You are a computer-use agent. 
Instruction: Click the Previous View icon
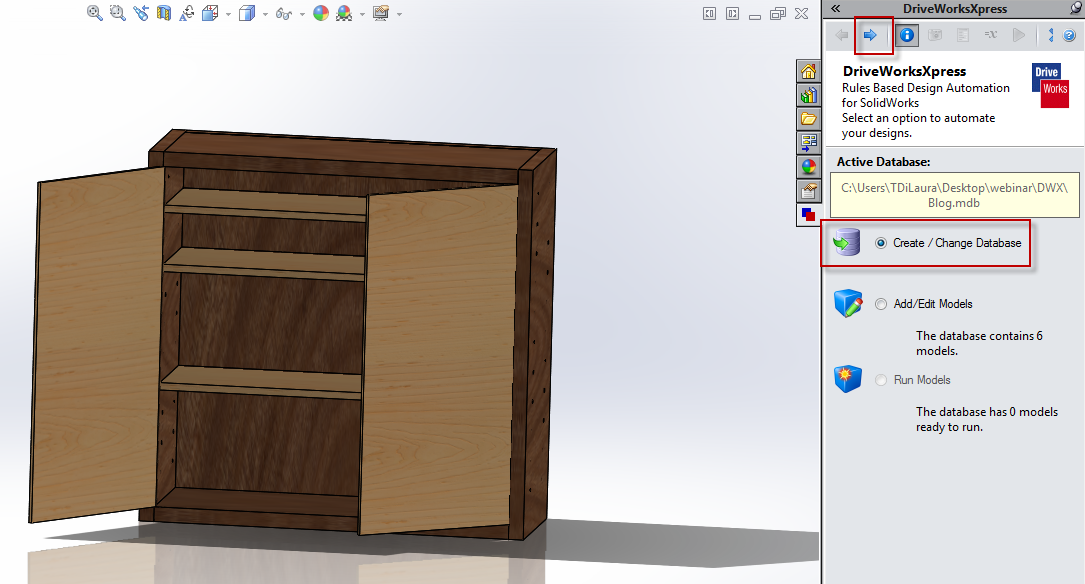[141, 13]
